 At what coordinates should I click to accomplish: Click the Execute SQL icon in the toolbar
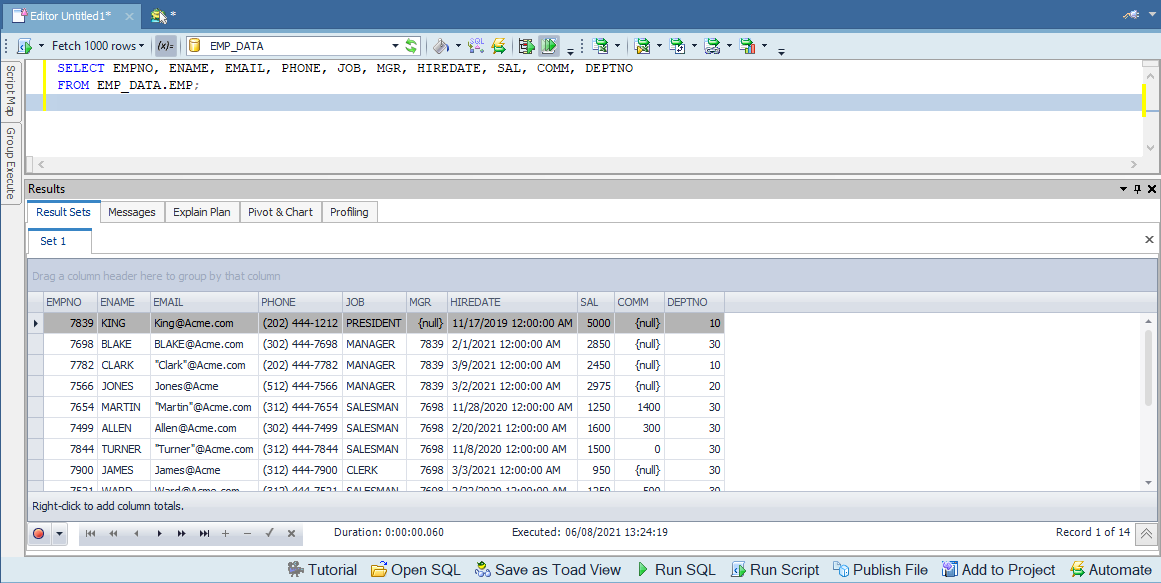click(24, 46)
